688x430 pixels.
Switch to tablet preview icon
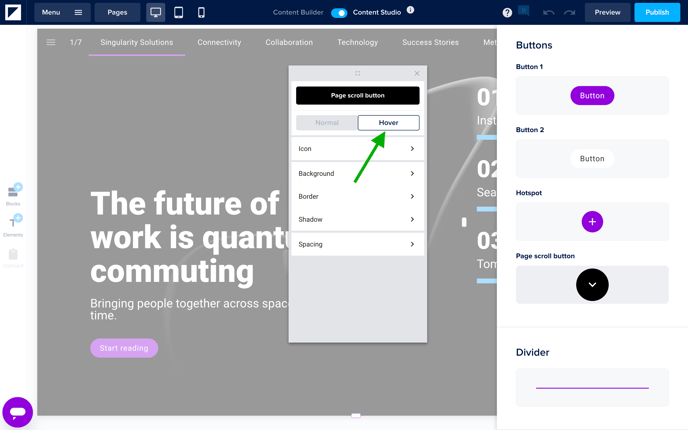coord(178,12)
